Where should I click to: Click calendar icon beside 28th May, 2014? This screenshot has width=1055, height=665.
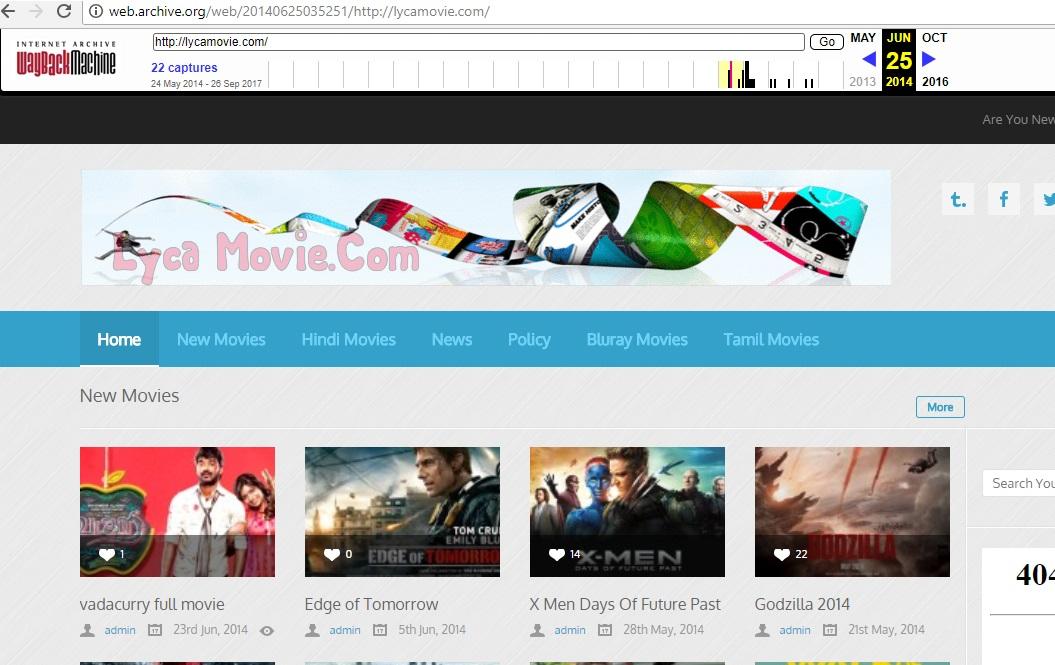(x=605, y=630)
